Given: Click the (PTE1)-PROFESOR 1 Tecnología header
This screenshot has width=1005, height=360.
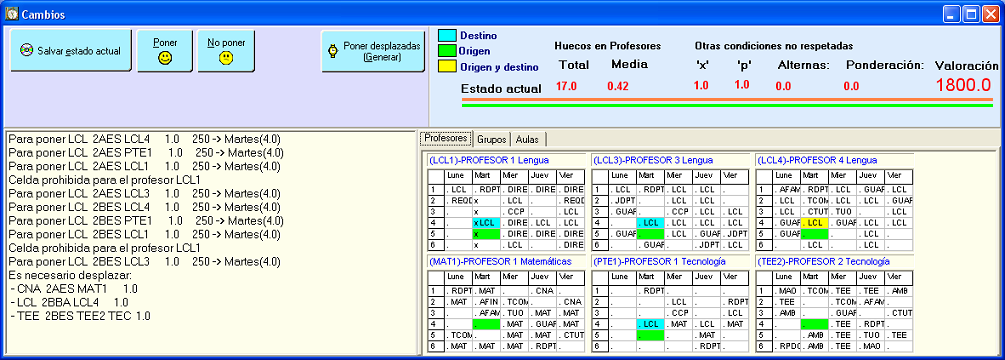Looking at the screenshot, I should [659, 261].
